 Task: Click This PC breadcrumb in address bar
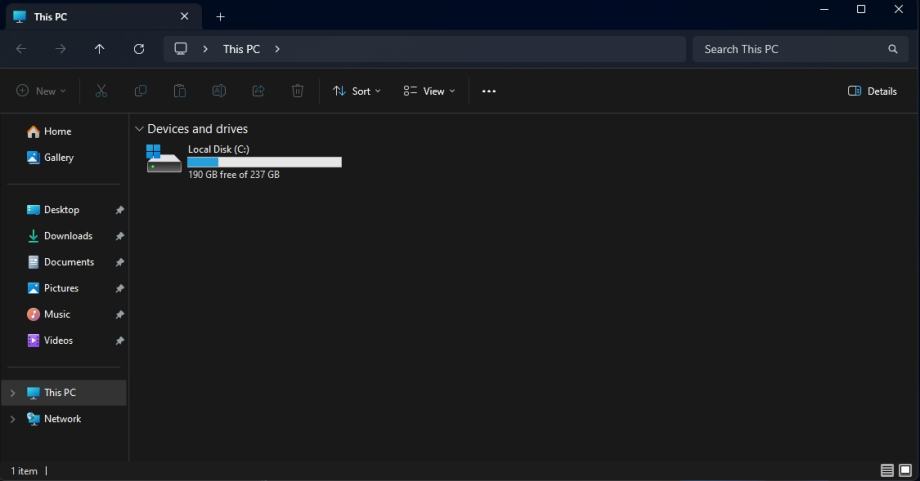coord(241,49)
